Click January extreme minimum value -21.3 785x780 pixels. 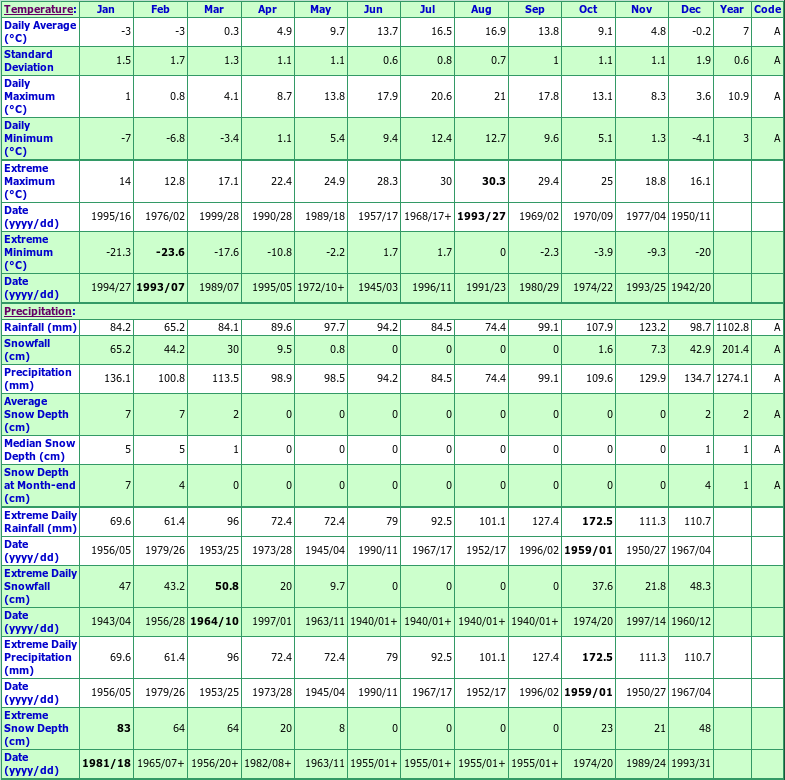[119, 252]
